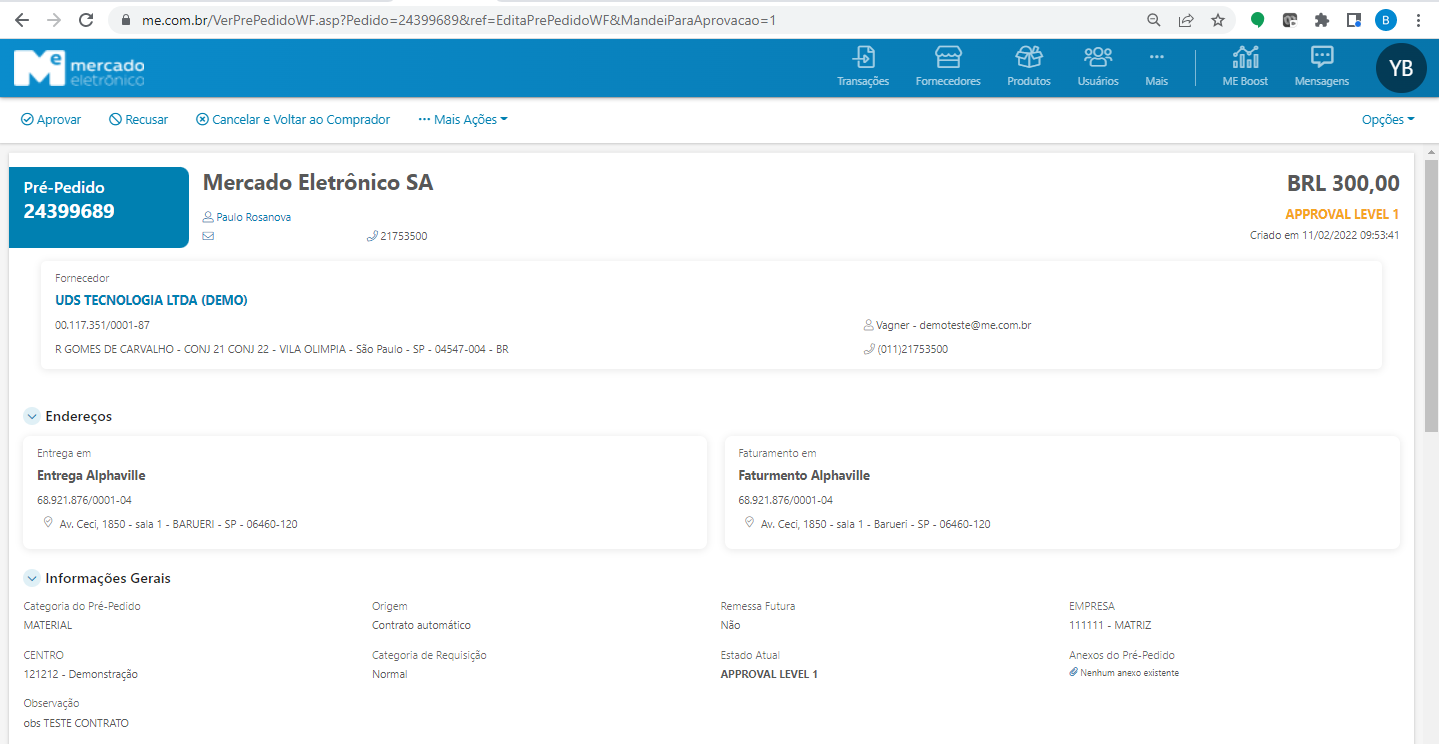The width and height of the screenshot is (1439, 744).
Task: Click the Paulo Rosanova contact name
Action: [x=253, y=217]
